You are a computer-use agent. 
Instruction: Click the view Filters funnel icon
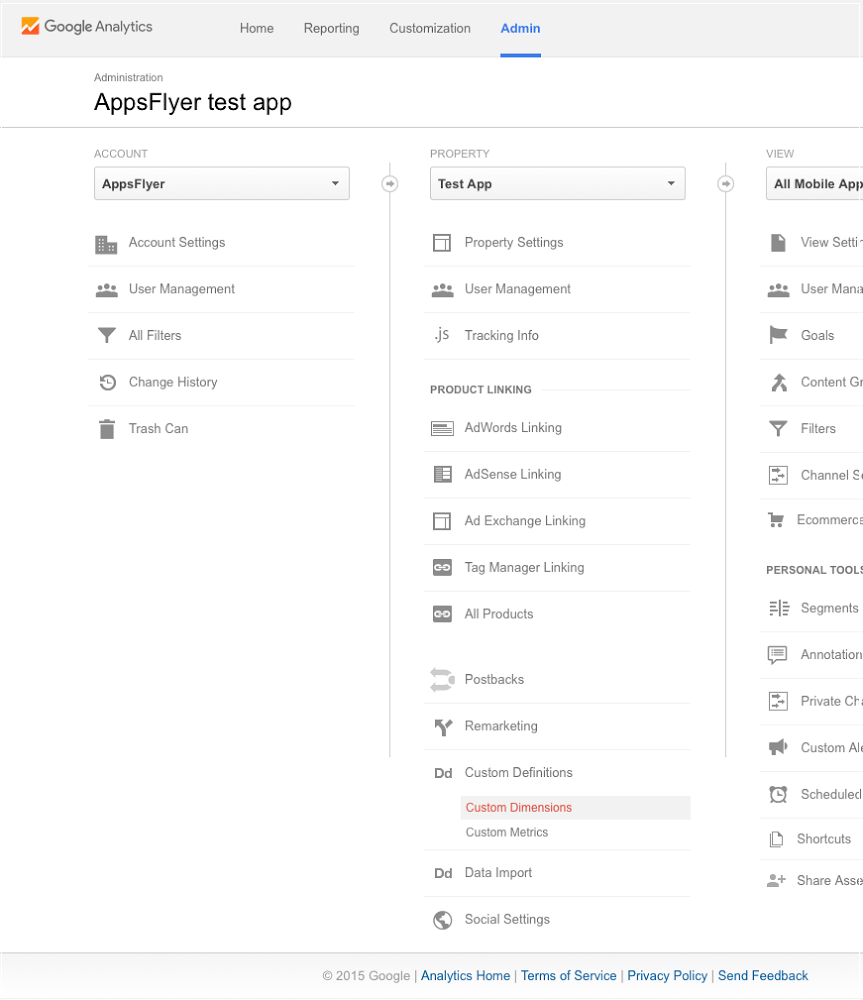[778, 429]
